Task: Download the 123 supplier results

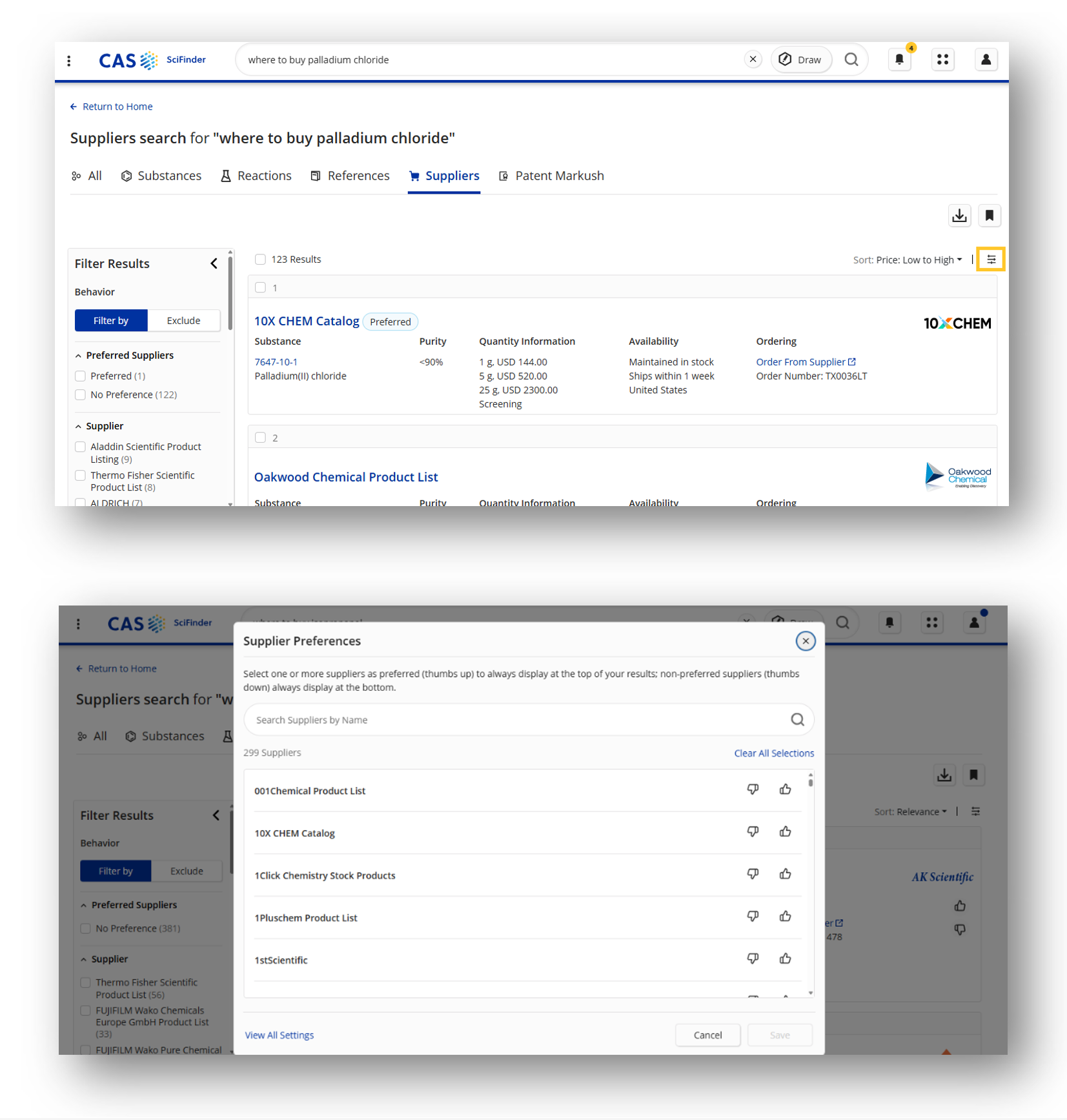Action: pyautogui.click(x=959, y=216)
